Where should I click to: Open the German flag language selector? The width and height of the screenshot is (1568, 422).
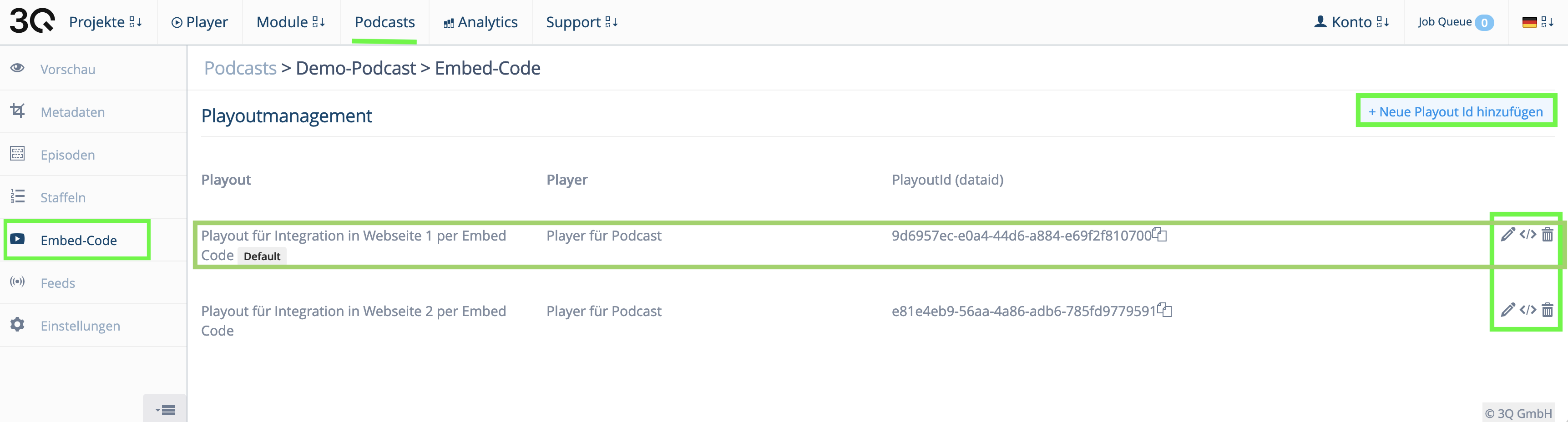click(x=1538, y=22)
